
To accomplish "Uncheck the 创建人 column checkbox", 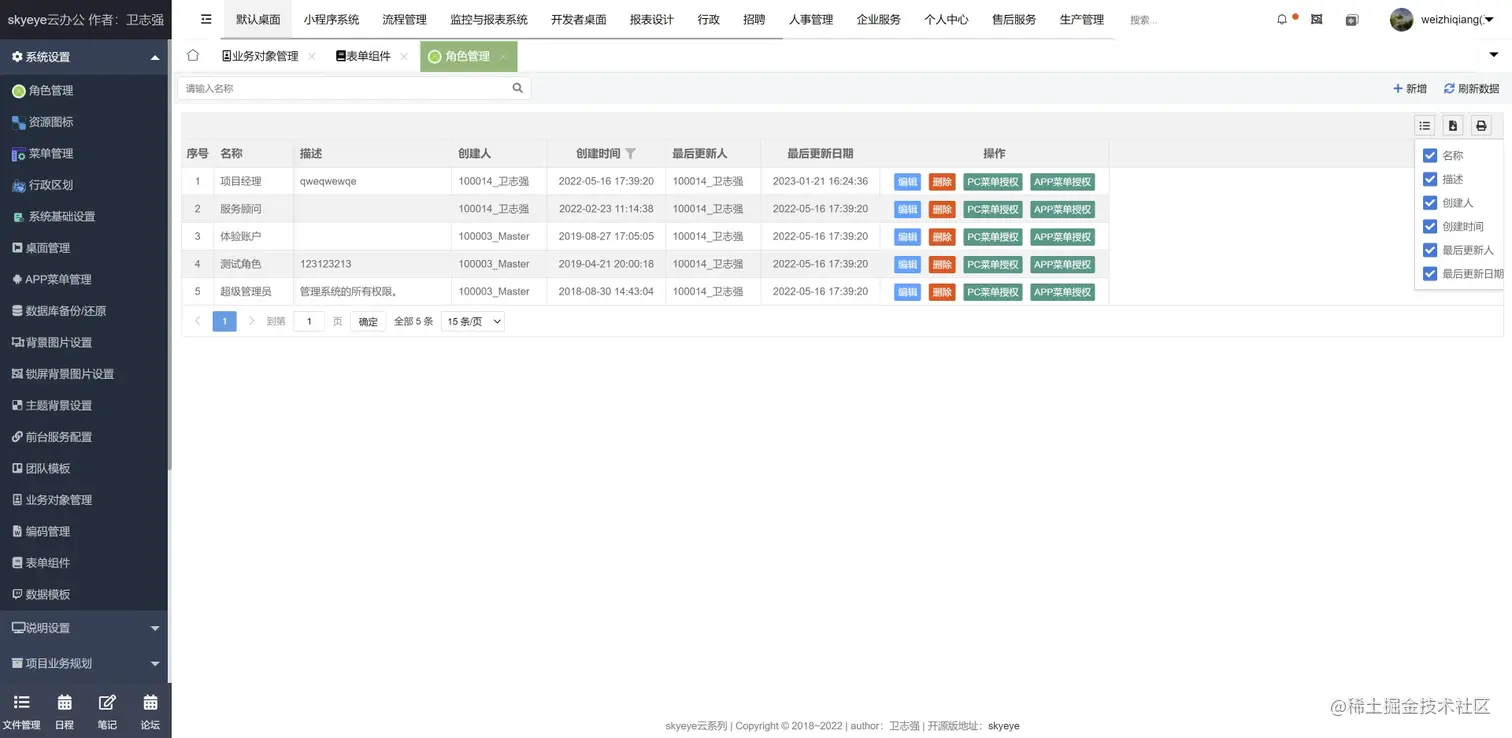I will [1430, 202].
